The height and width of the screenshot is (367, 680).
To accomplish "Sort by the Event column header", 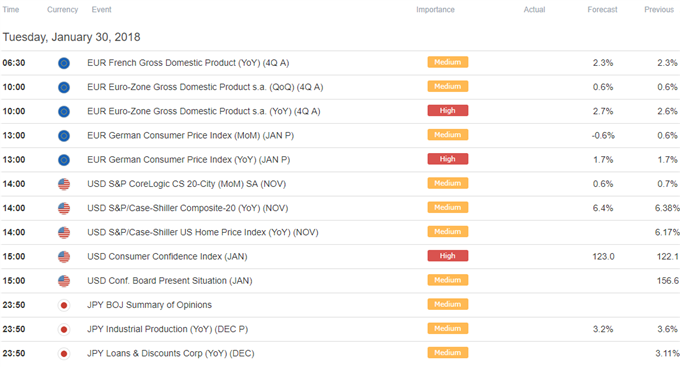I will pos(101,10).
